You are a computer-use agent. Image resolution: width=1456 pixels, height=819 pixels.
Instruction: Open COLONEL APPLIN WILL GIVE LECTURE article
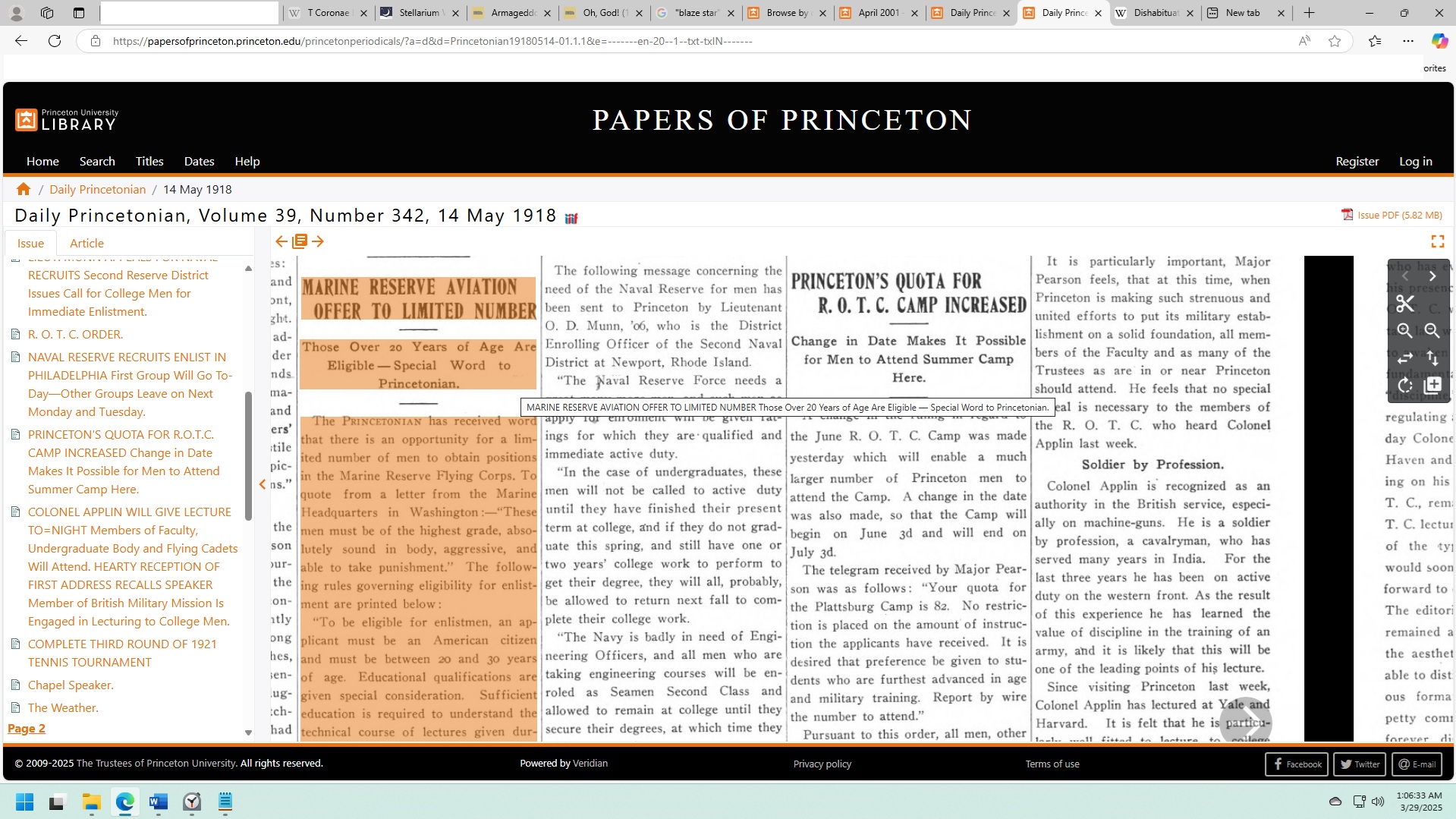coord(133,566)
